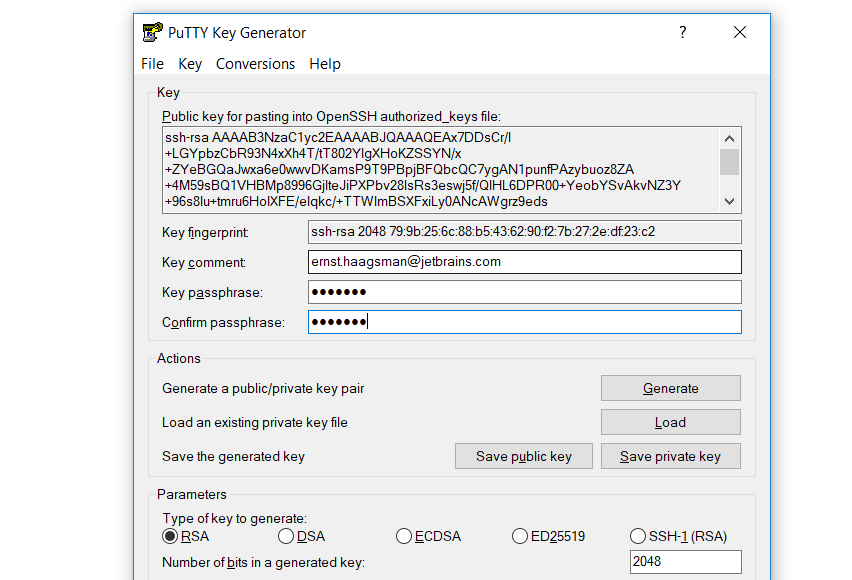Open the Key menu
This screenshot has width=852, height=580.
(190, 64)
